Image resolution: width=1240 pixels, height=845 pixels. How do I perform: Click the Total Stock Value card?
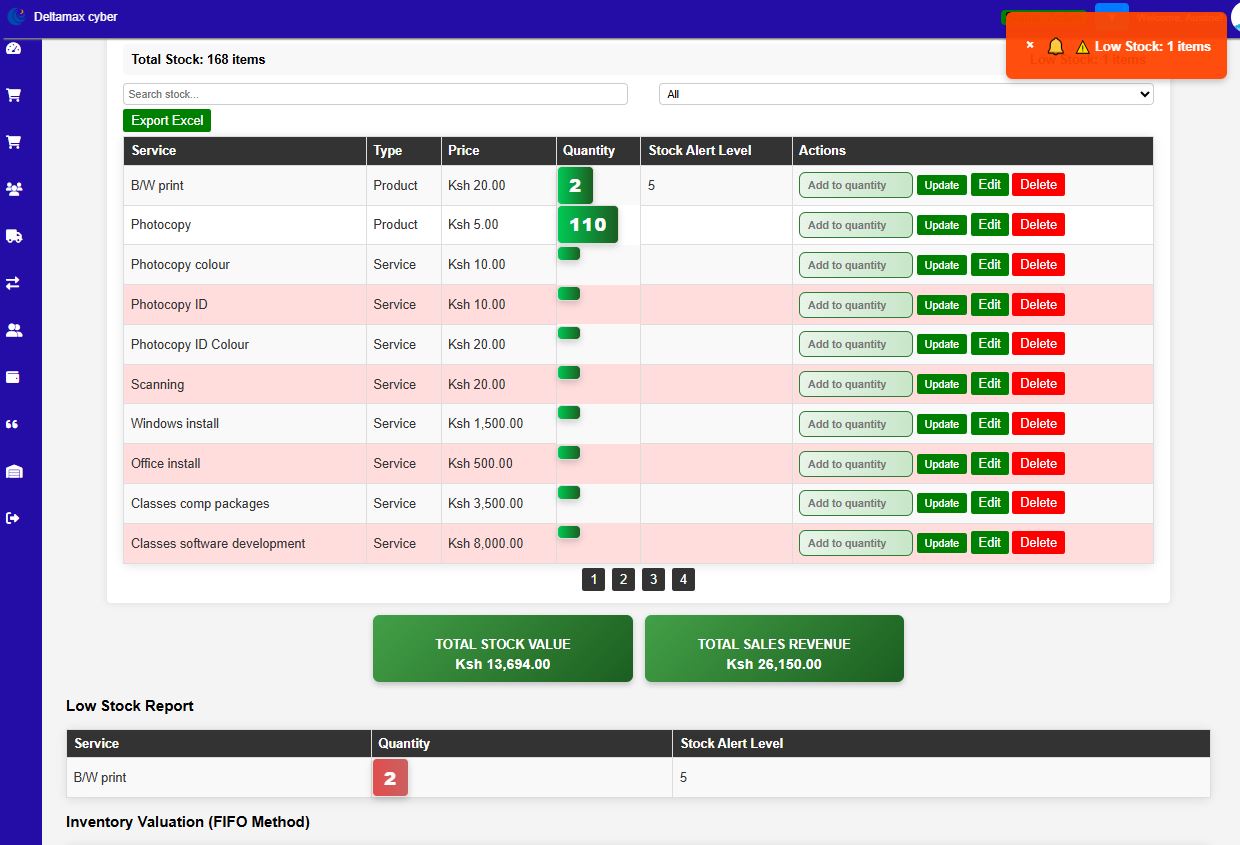pyautogui.click(x=502, y=649)
